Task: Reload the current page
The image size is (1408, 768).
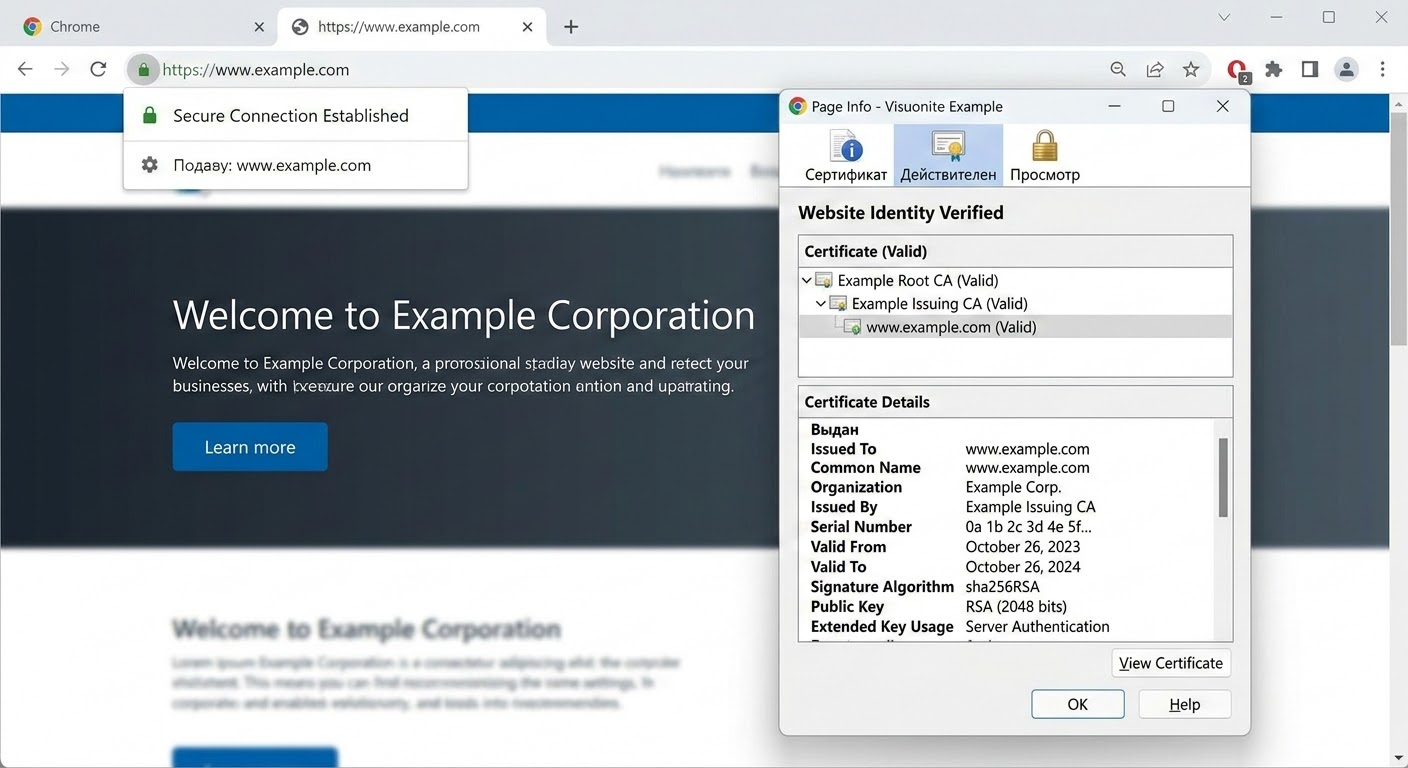Action: [98, 69]
